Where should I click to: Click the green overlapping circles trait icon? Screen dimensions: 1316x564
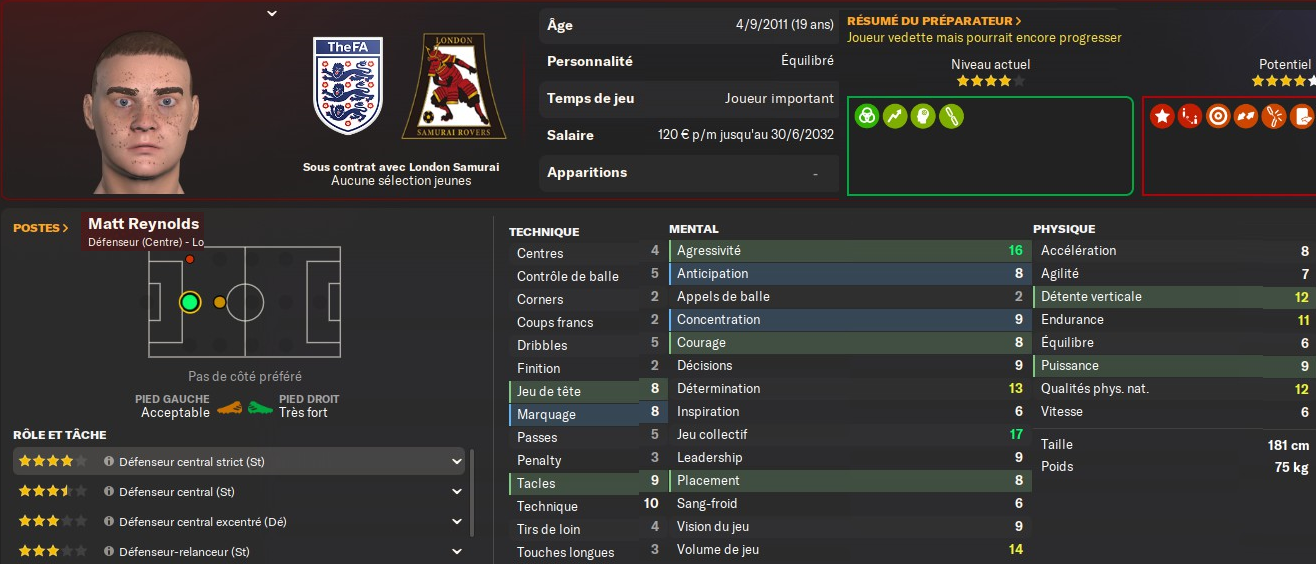(866, 116)
